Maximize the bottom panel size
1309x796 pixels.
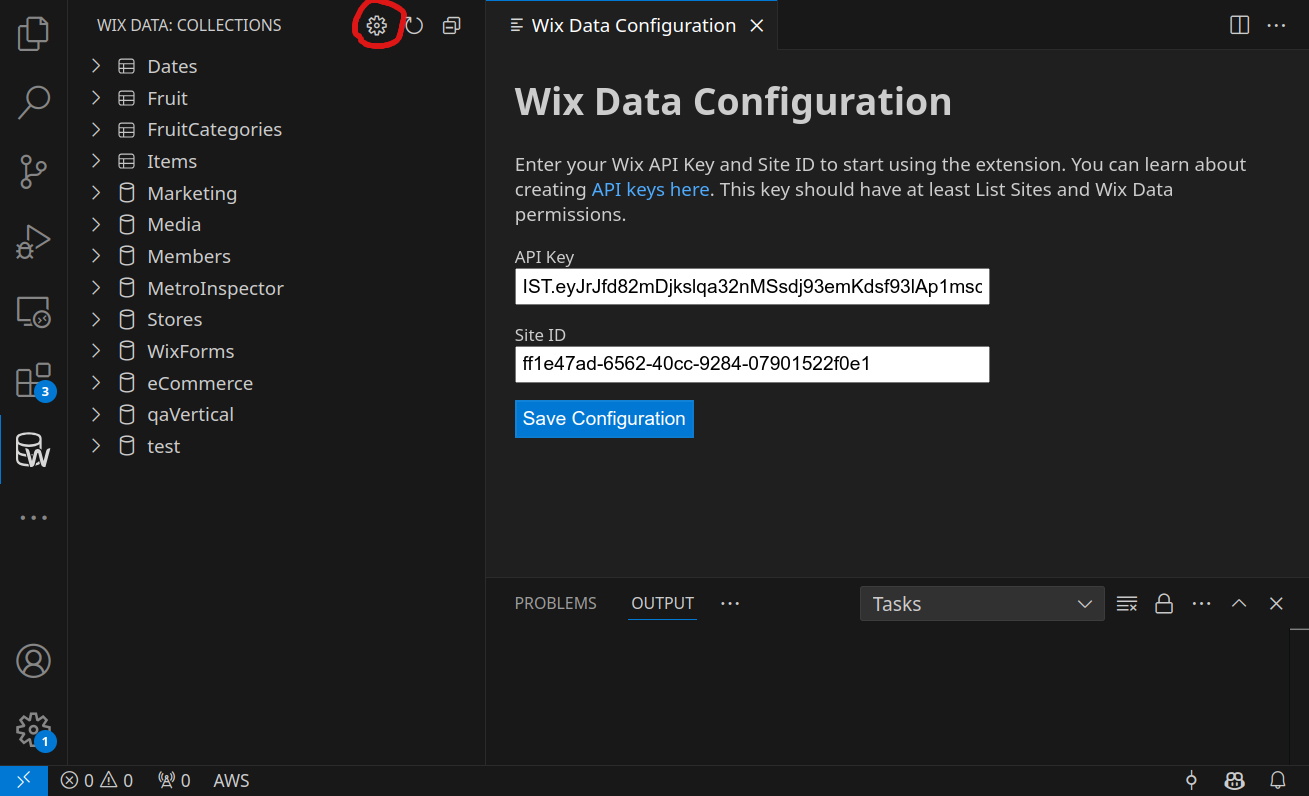click(x=1239, y=604)
